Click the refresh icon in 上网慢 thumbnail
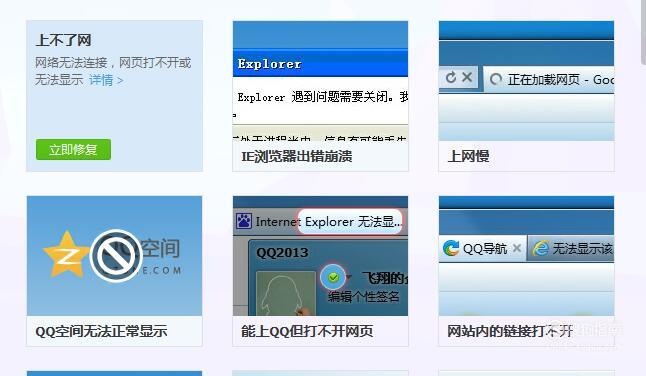 click(x=451, y=77)
